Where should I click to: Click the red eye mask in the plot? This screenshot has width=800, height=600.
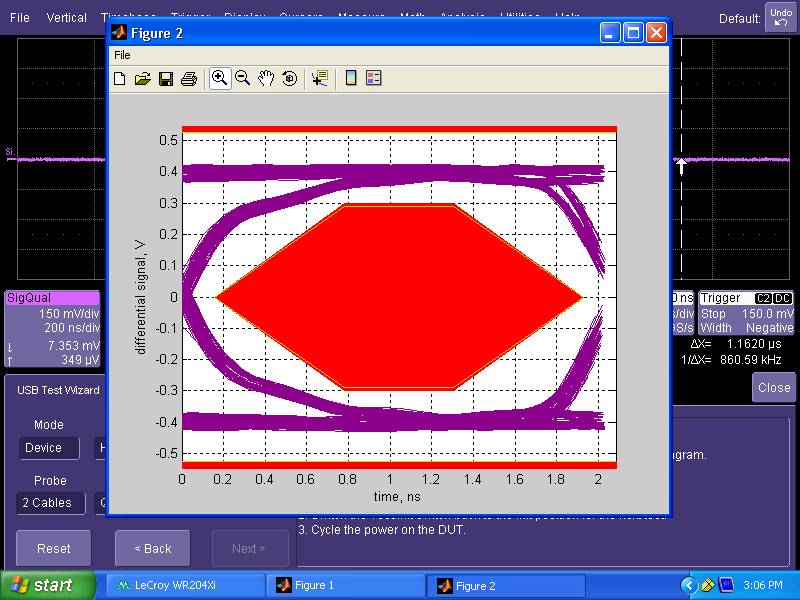400,297
